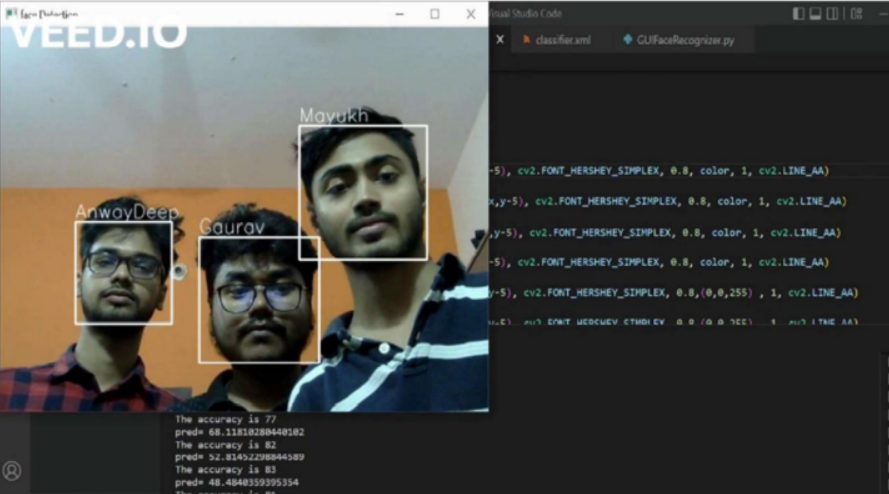889x494 pixels.
Task: Toggle the bottom panel layout icon
Action: pyautogui.click(x=815, y=14)
